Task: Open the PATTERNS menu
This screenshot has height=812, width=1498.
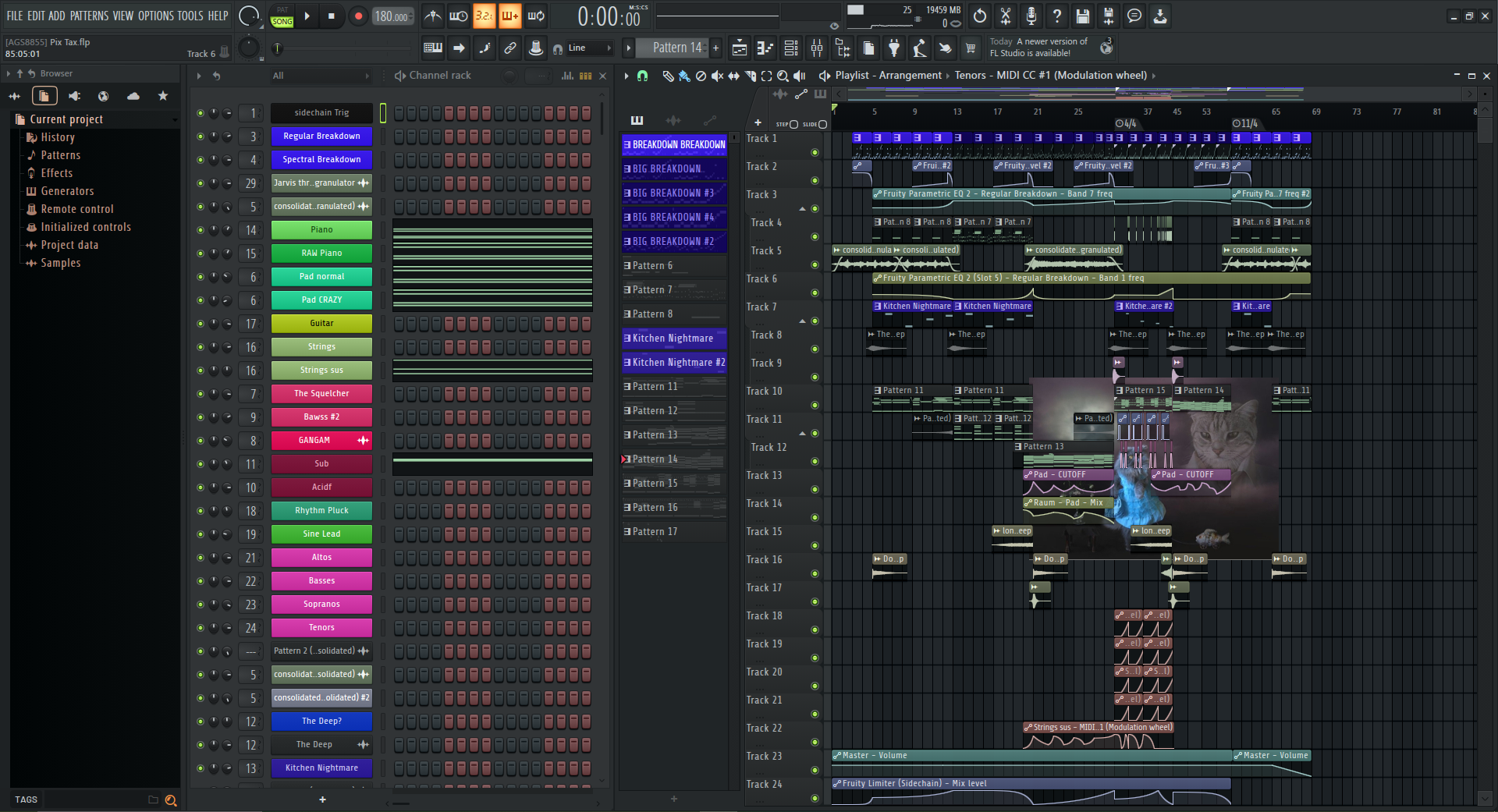Action: [x=89, y=16]
